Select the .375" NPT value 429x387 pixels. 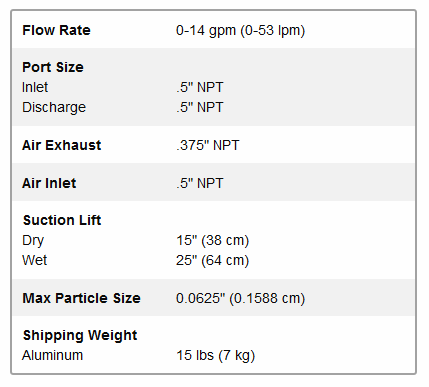coord(208,145)
